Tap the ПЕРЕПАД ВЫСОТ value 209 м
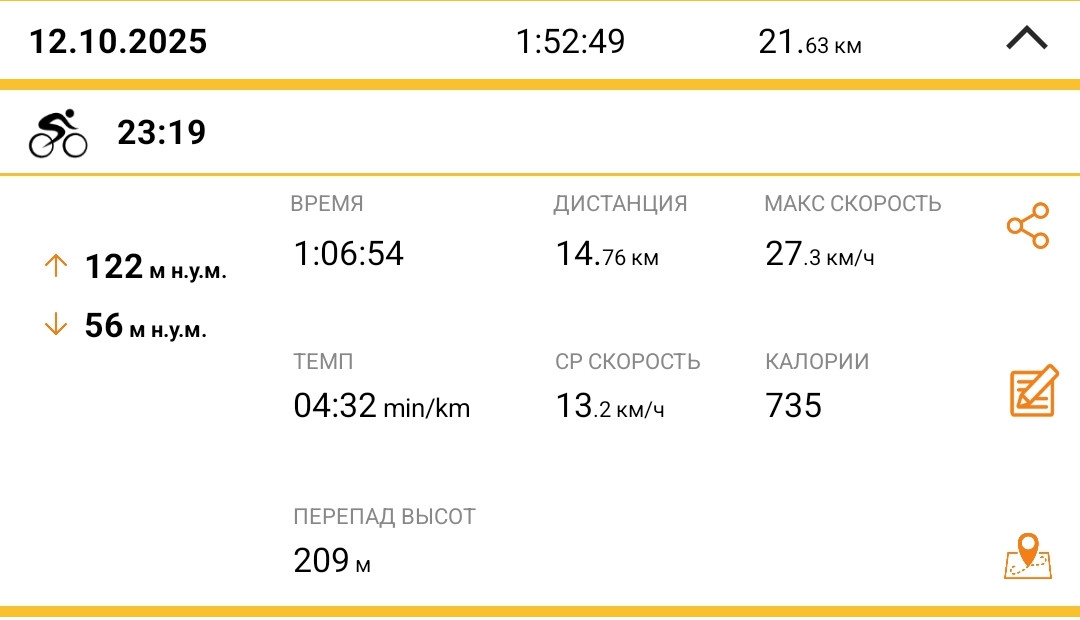 click(x=332, y=561)
